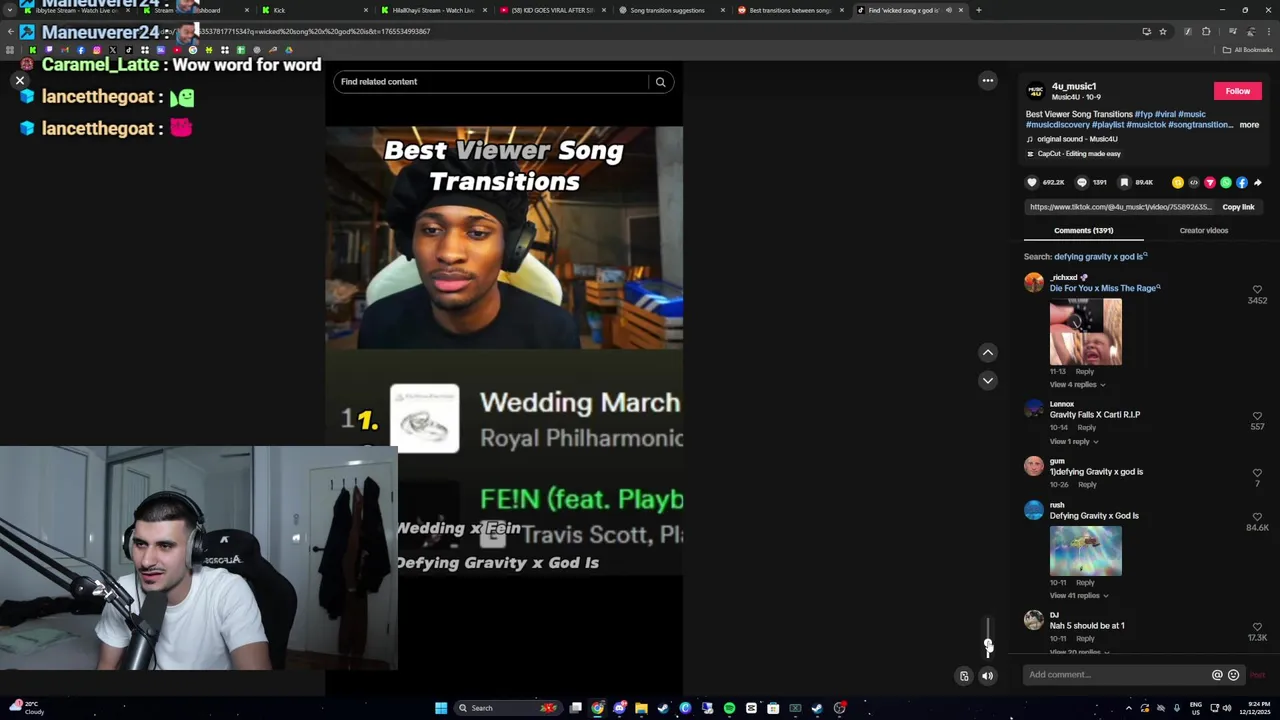Screen dimensions: 1280x720
Task: Open 4u_music1 profile avatar
Action: coord(1036,91)
